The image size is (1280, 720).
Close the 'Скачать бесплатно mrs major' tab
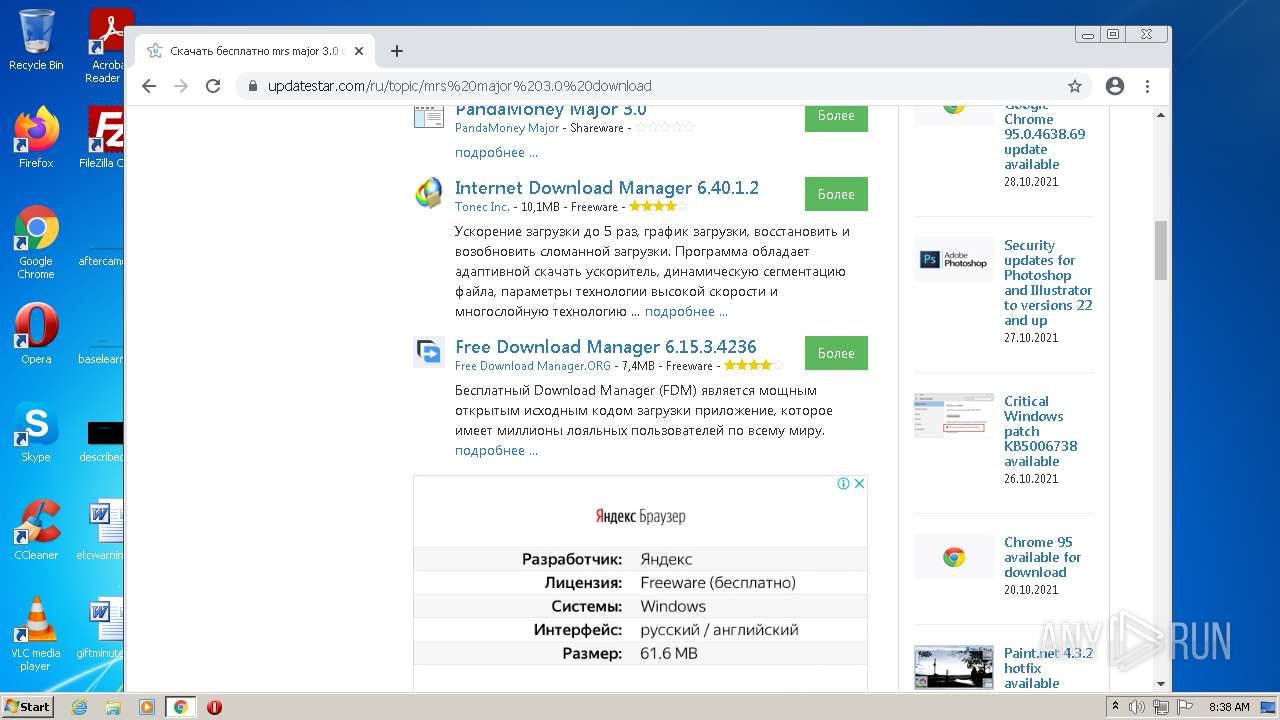[359, 51]
